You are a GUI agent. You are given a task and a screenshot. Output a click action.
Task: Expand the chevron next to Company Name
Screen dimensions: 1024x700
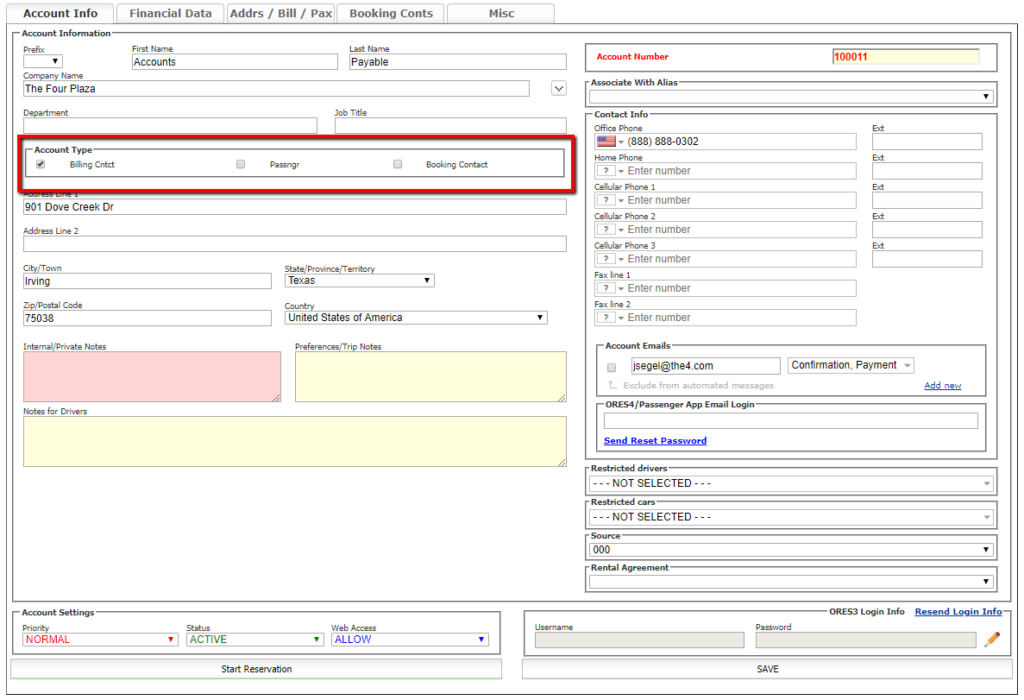coord(559,89)
